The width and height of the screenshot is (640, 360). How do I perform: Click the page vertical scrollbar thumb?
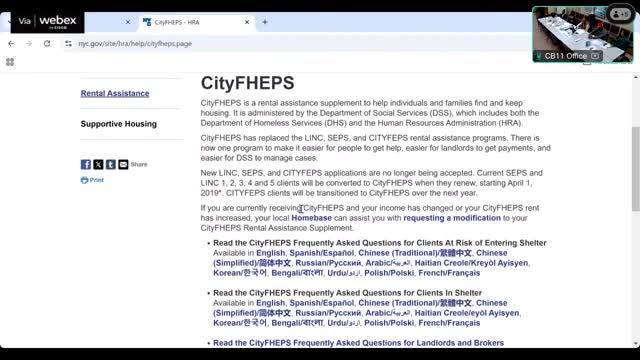click(636, 169)
